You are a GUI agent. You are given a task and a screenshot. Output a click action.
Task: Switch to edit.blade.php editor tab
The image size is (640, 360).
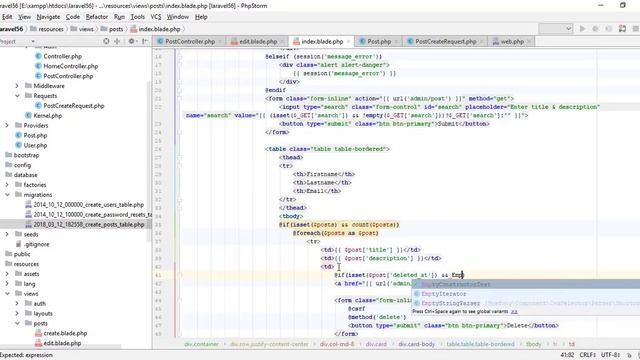click(258, 42)
